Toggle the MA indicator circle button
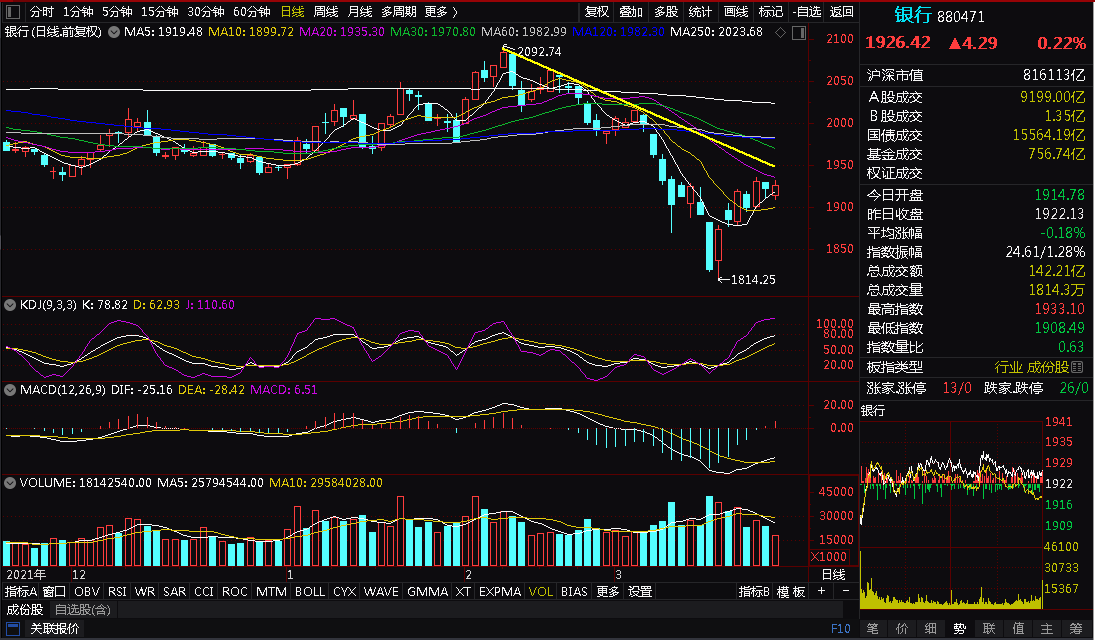Screen dimensions: 1095x640 (114, 32)
